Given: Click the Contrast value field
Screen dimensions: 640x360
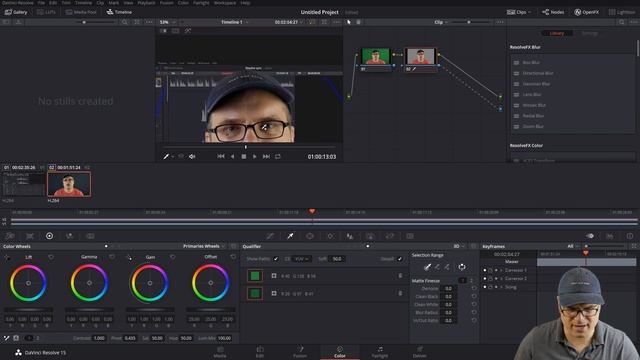Looking at the screenshot, I should [x=99, y=338].
